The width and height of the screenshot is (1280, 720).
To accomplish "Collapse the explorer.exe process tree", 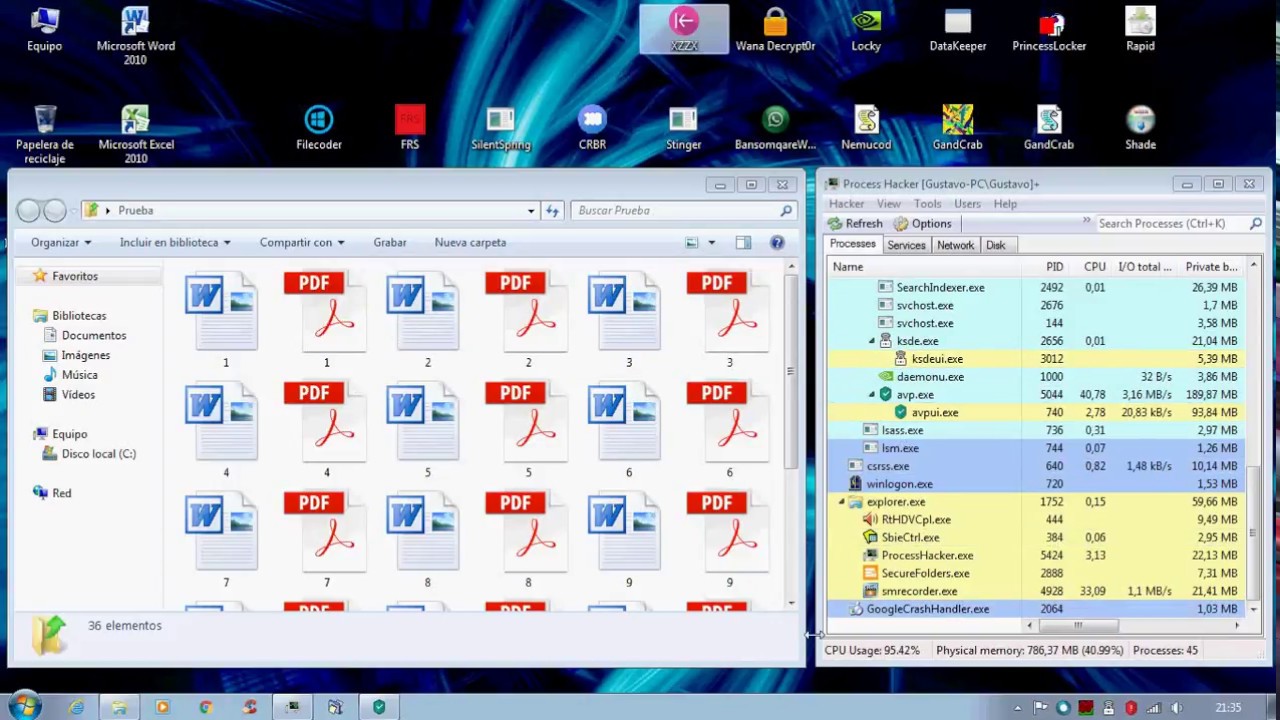I will click(x=841, y=502).
